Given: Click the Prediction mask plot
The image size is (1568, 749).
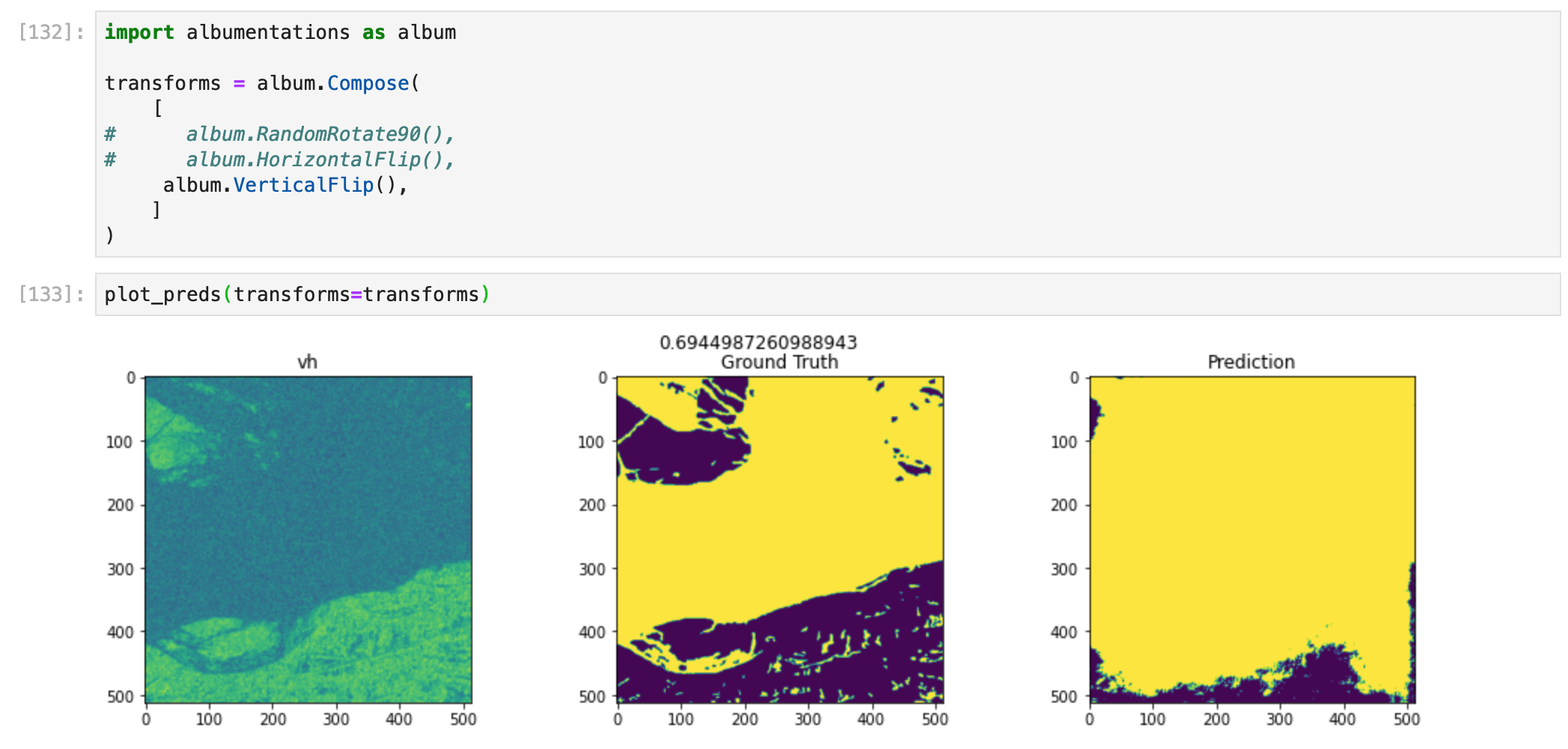Looking at the screenshot, I should point(1252,539).
